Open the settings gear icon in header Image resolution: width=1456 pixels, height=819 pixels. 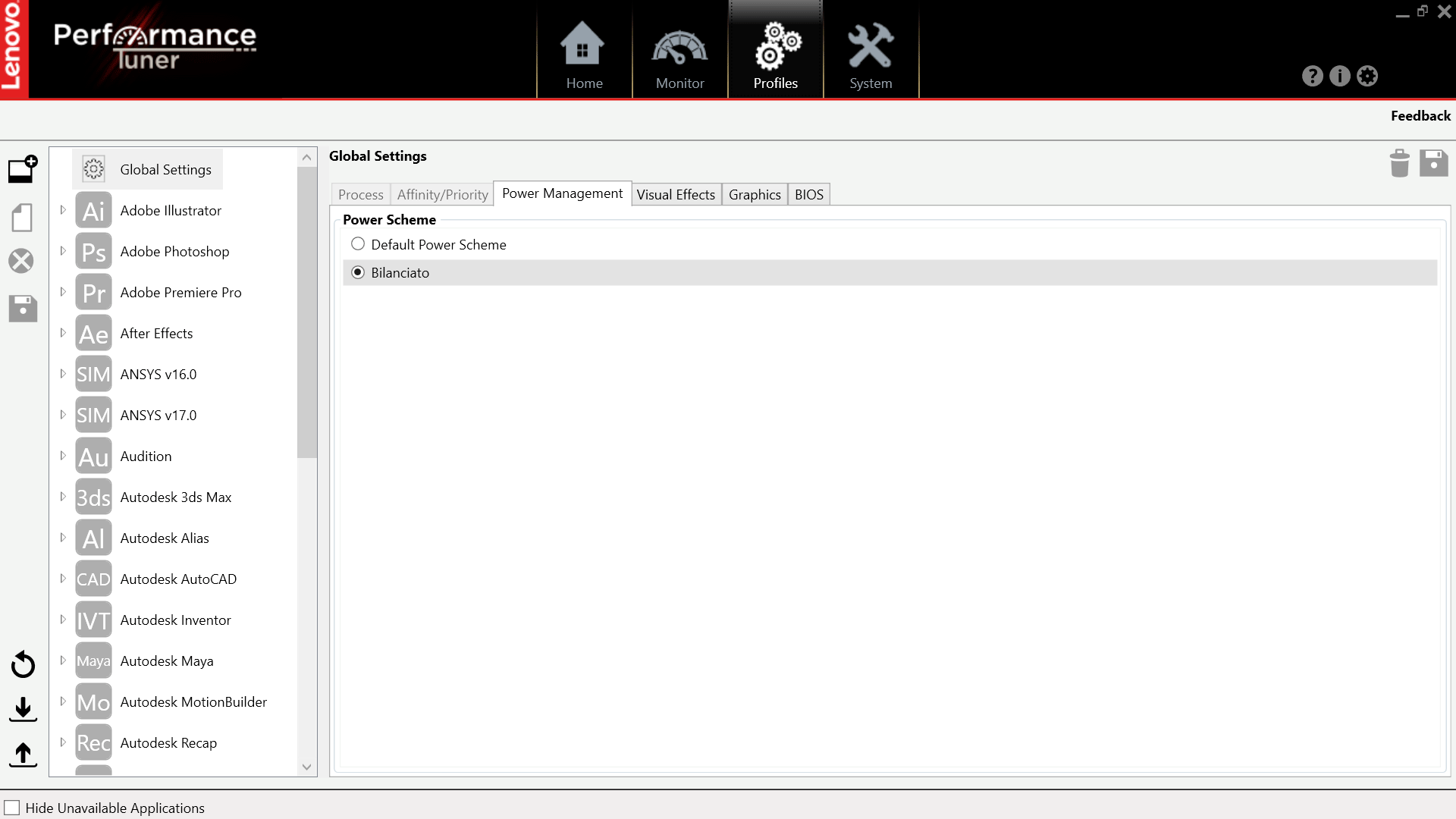[x=1367, y=76]
